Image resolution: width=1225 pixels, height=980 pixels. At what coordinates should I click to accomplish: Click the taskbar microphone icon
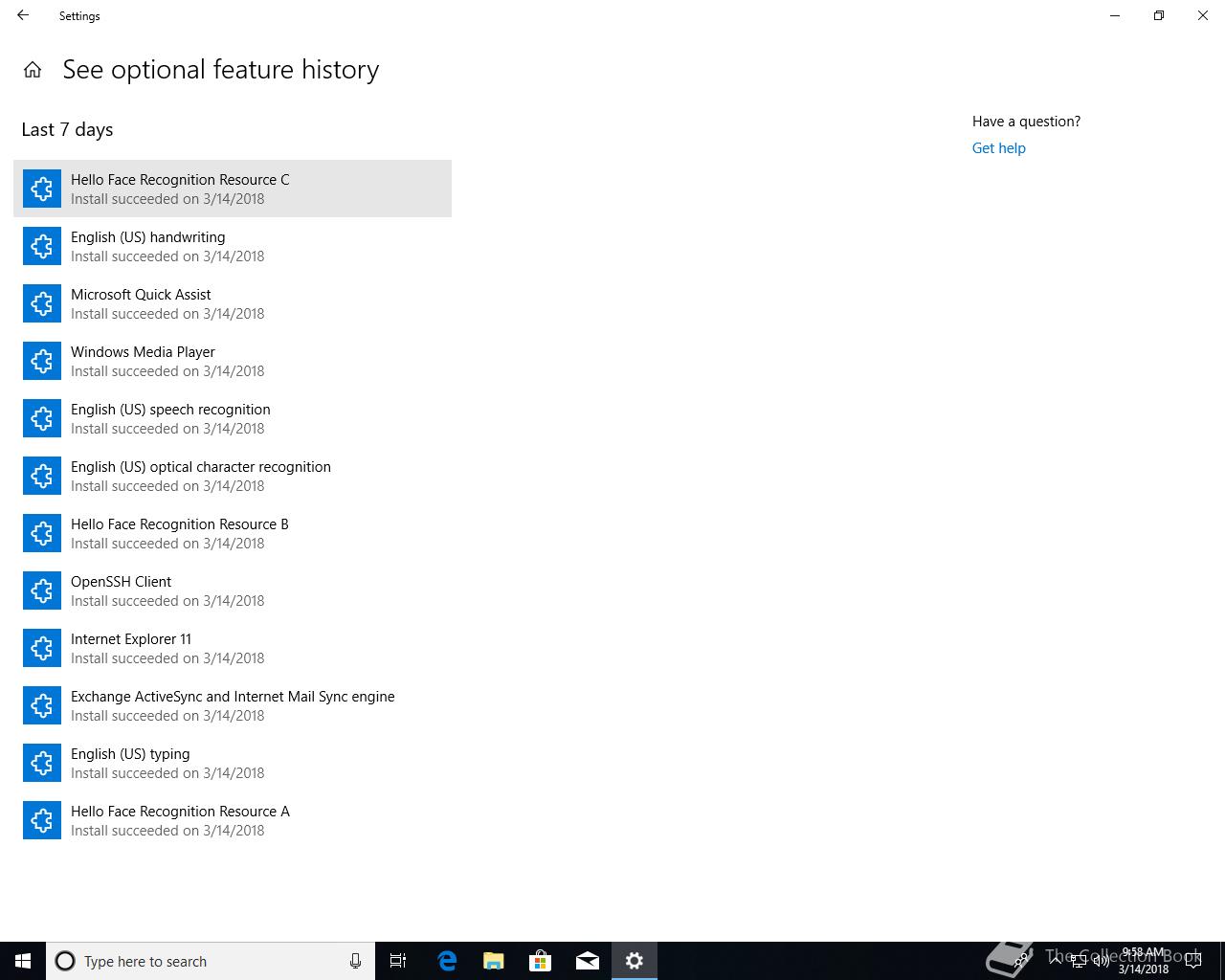coord(355,961)
